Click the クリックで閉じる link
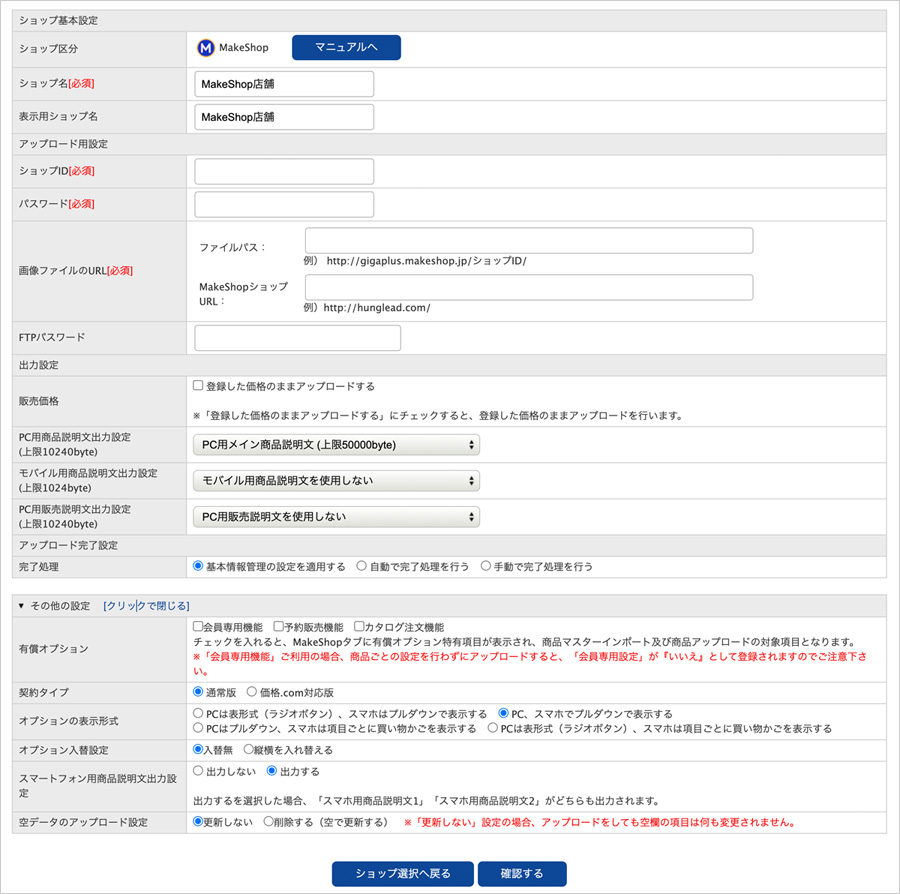900x894 pixels. pyautogui.click(x=146, y=606)
